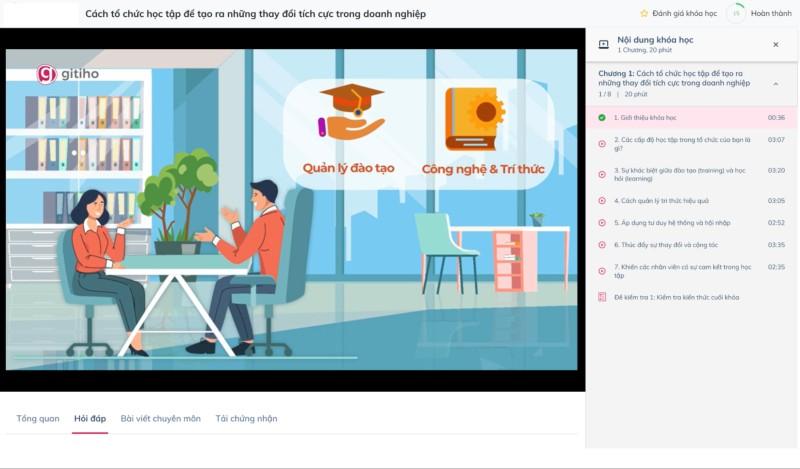The height and width of the screenshot is (469, 800).
Task: Click the Quản lý đào tạo graduation cap graphic
Action: coord(351,112)
